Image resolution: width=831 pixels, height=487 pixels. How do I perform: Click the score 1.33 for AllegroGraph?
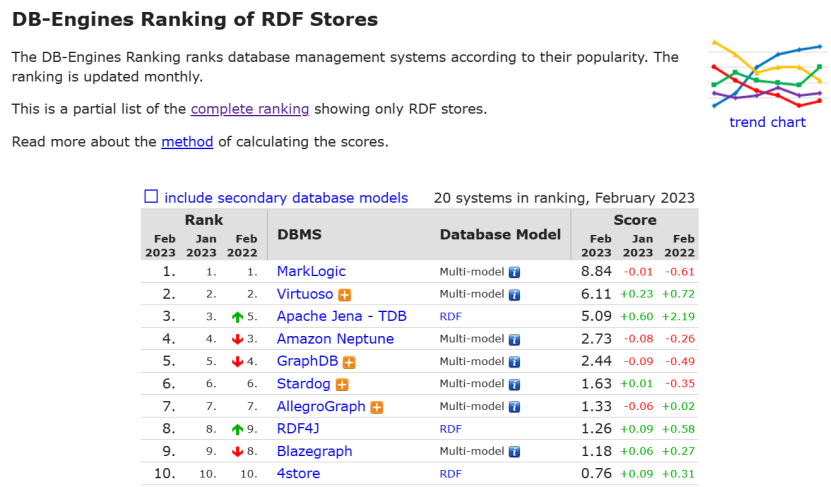596,406
